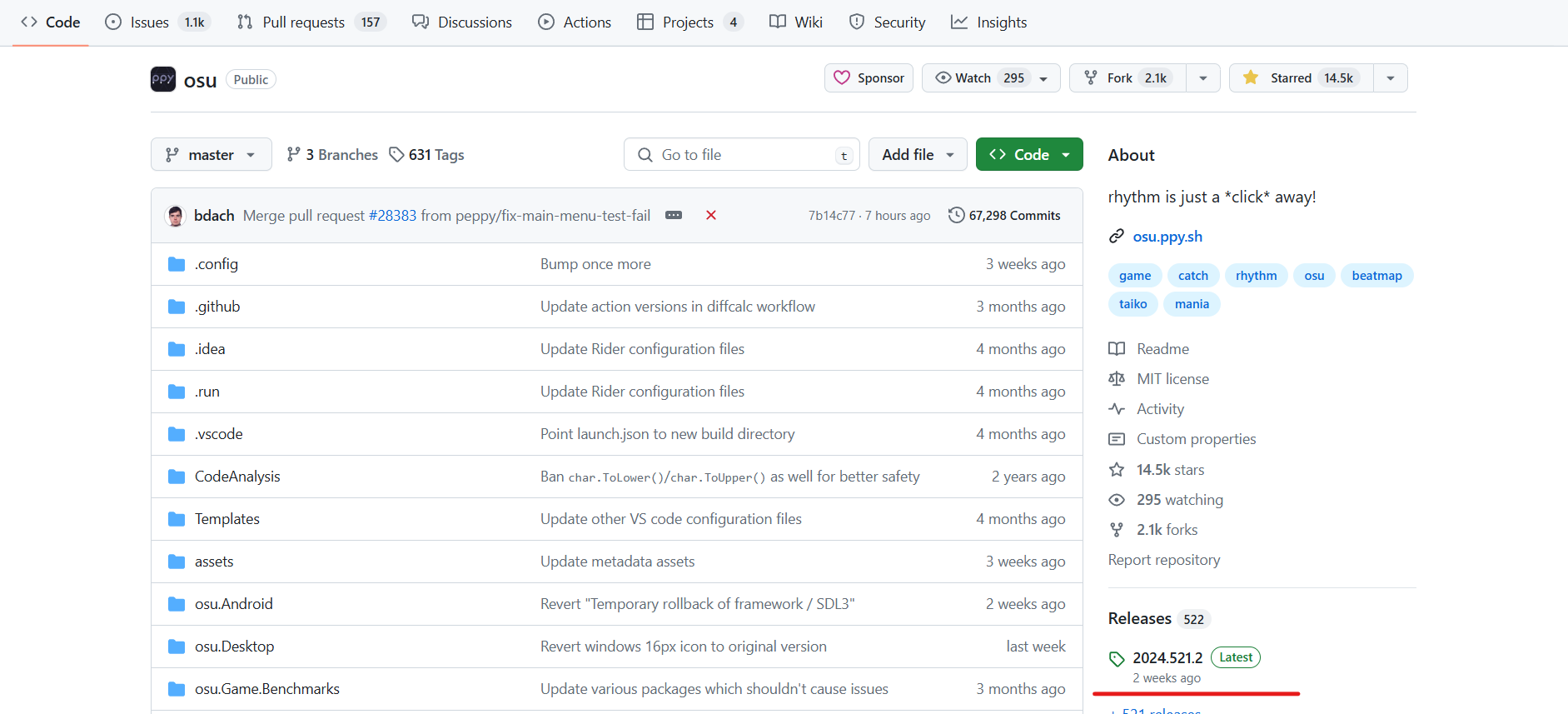Open the CodeAnalysis folder
1568x714 pixels.
(237, 477)
